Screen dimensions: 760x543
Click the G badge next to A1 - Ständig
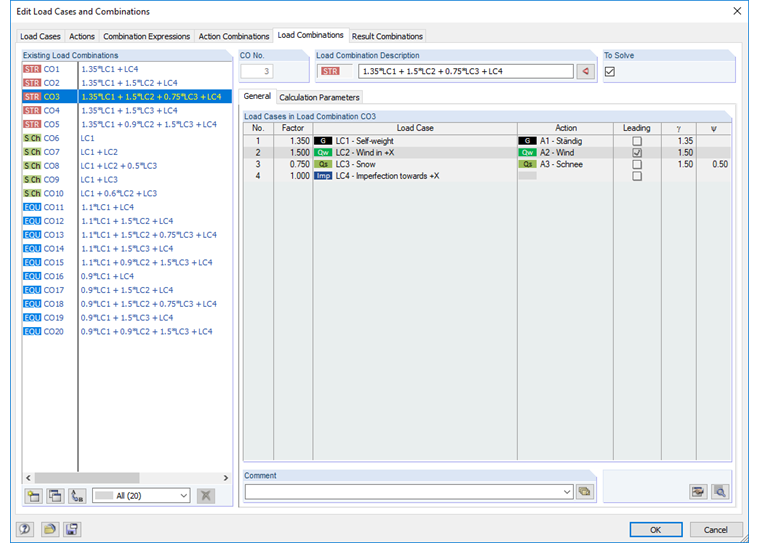[x=527, y=141]
